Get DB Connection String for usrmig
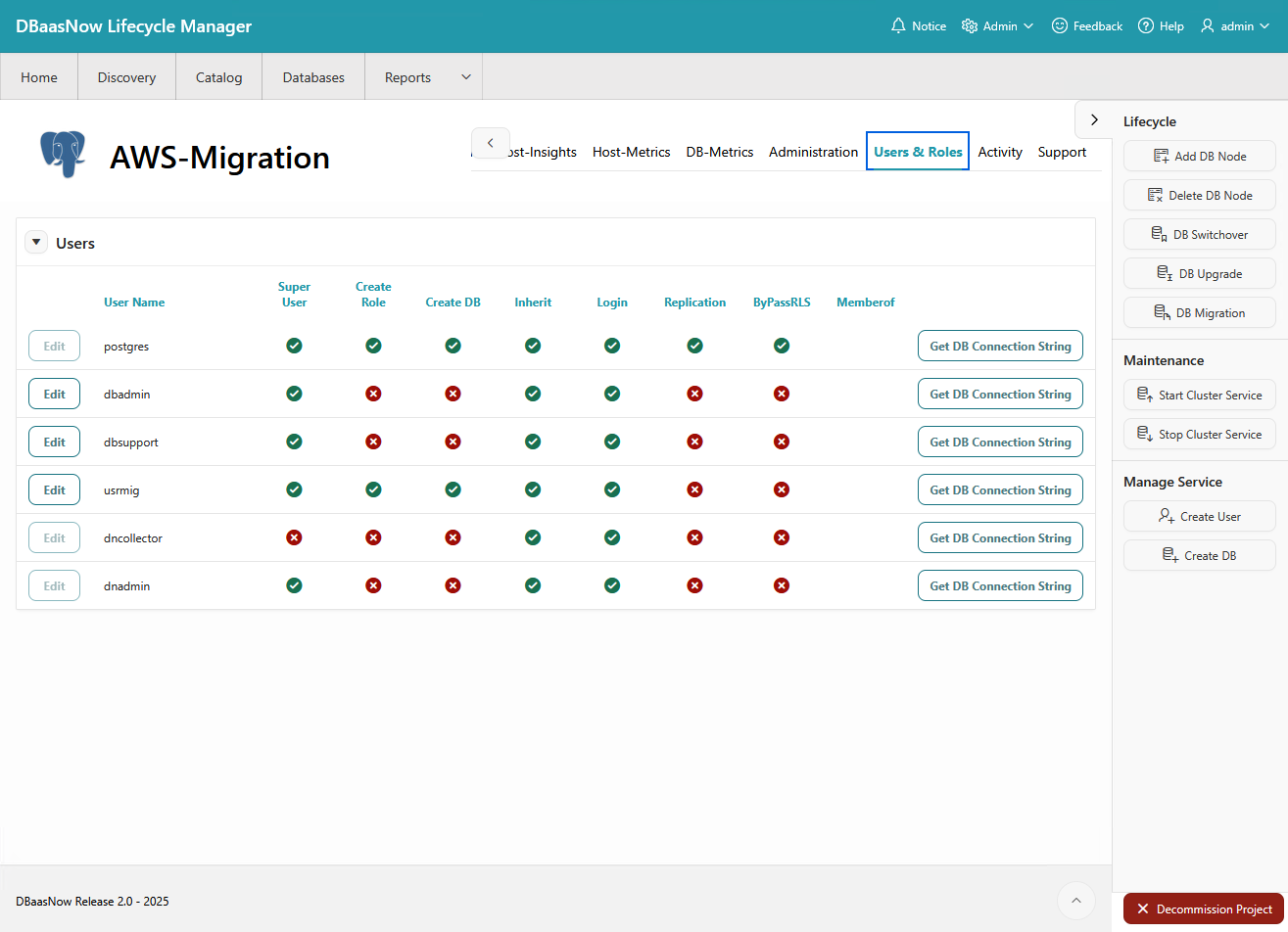 tap(999, 489)
